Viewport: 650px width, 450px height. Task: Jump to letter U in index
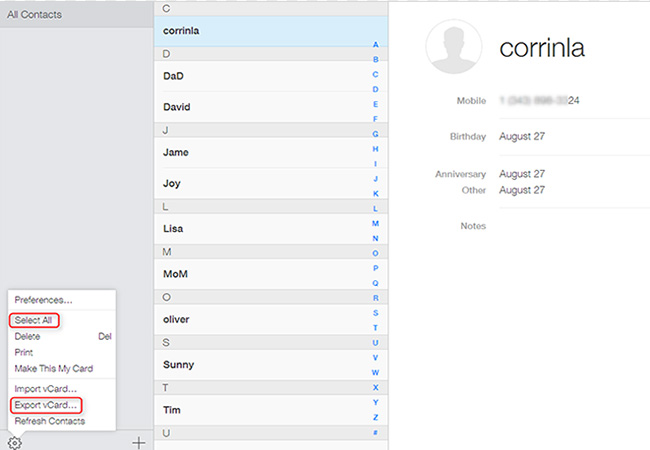click(376, 343)
